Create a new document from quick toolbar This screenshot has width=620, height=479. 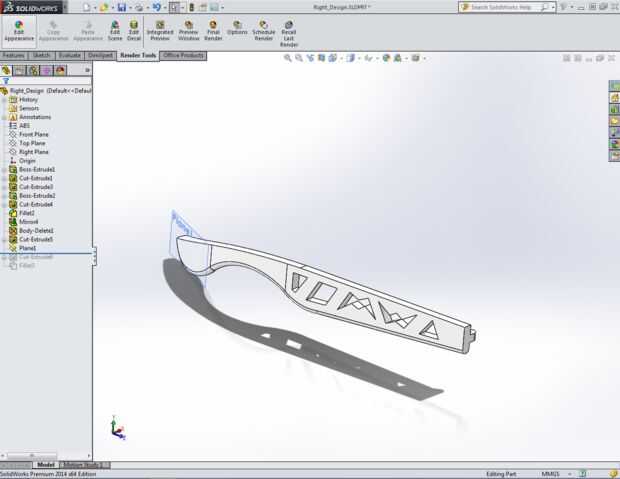(87, 7)
